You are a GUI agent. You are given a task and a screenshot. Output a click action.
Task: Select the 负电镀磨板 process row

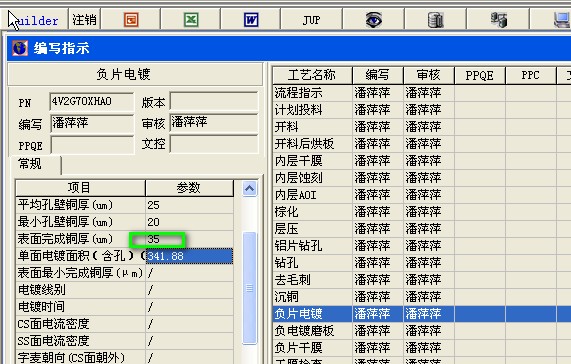point(422,331)
